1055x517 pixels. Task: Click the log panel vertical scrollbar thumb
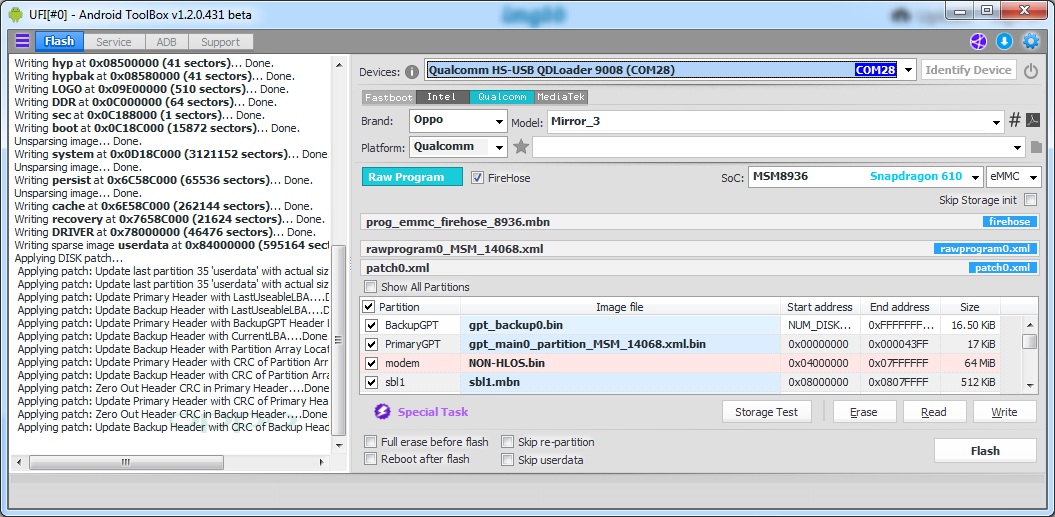[340, 341]
